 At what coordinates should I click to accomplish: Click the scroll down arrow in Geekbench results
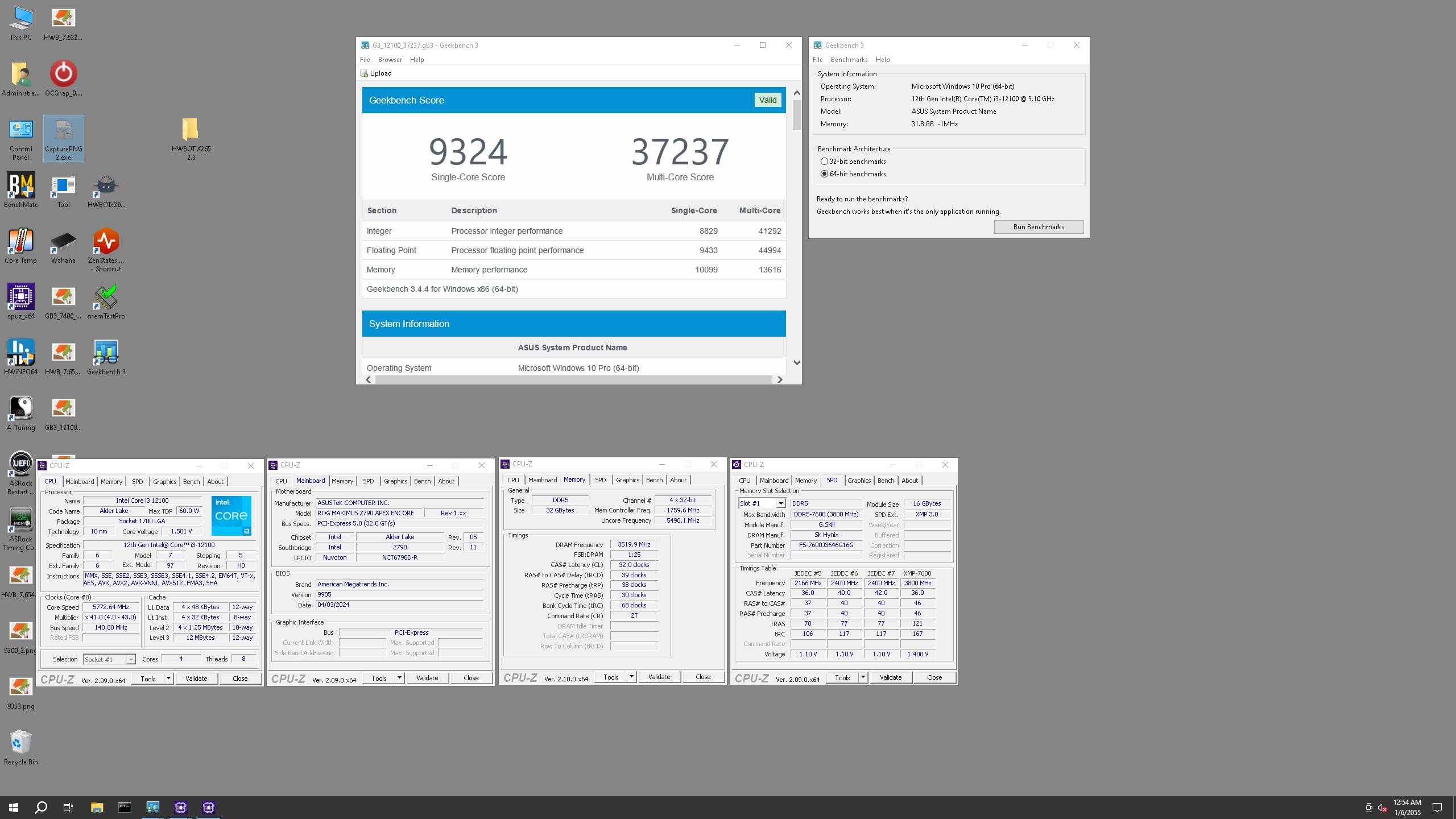(797, 363)
